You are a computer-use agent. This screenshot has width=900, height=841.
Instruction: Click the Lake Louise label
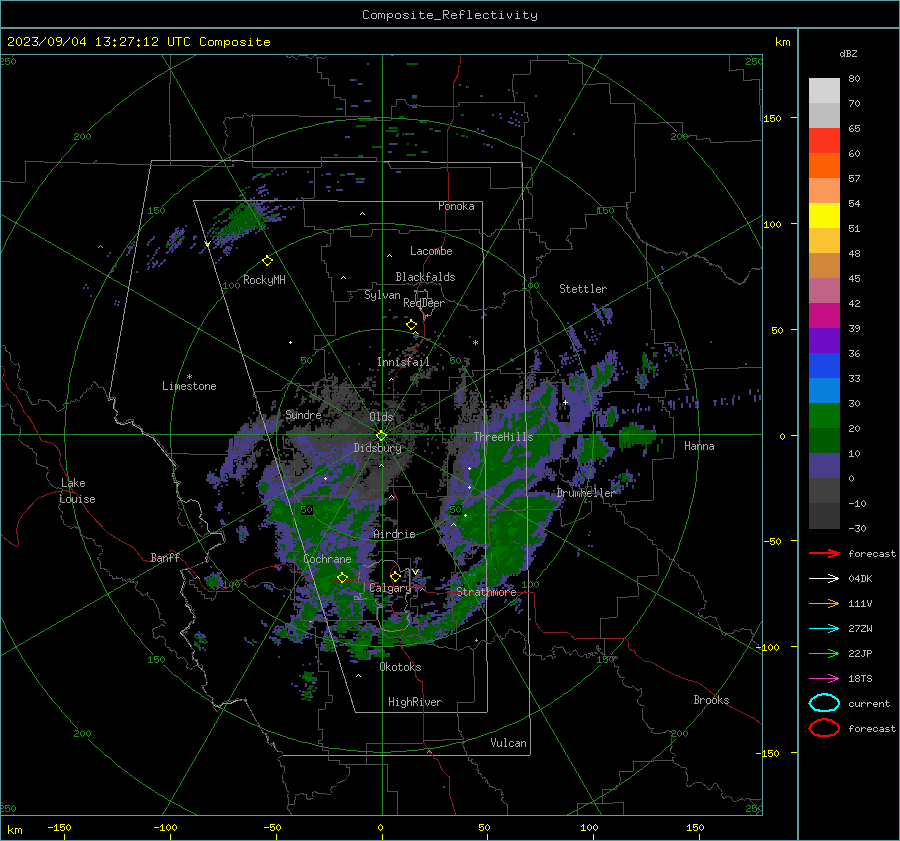(x=78, y=491)
